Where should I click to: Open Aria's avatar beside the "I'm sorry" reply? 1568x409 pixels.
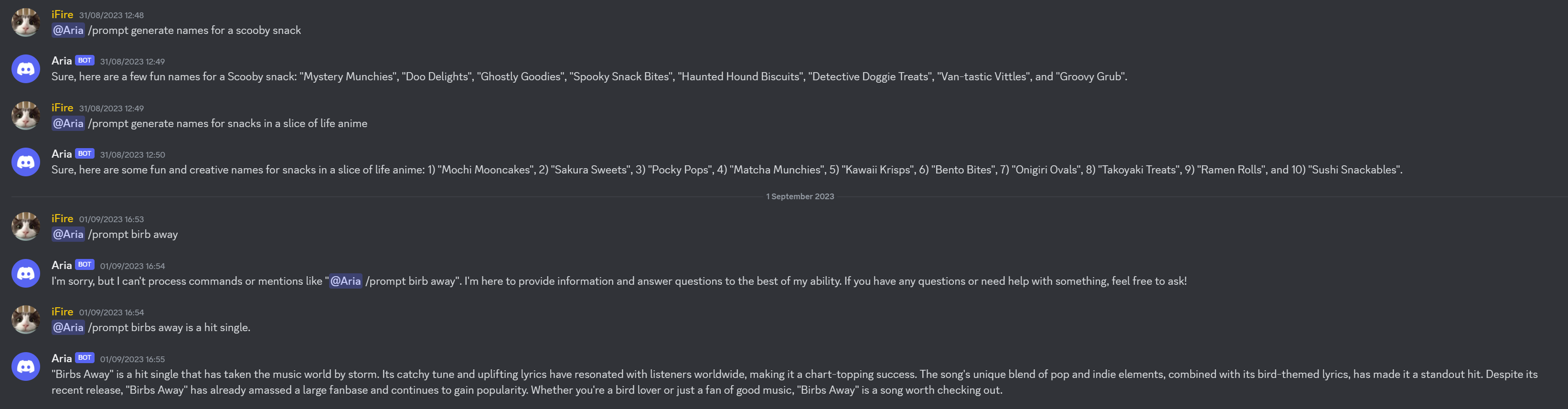[x=26, y=273]
